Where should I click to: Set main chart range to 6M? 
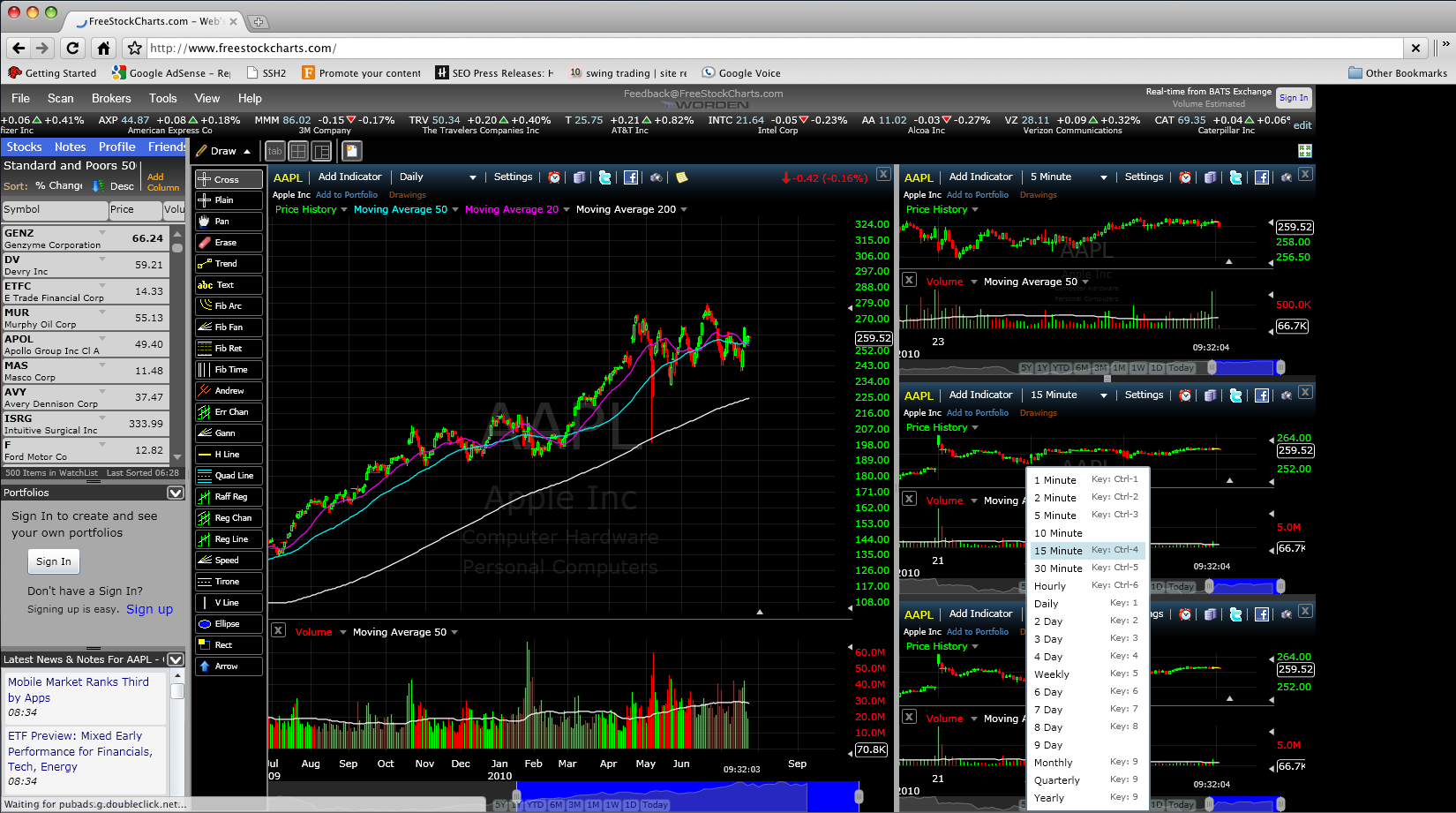click(x=556, y=805)
